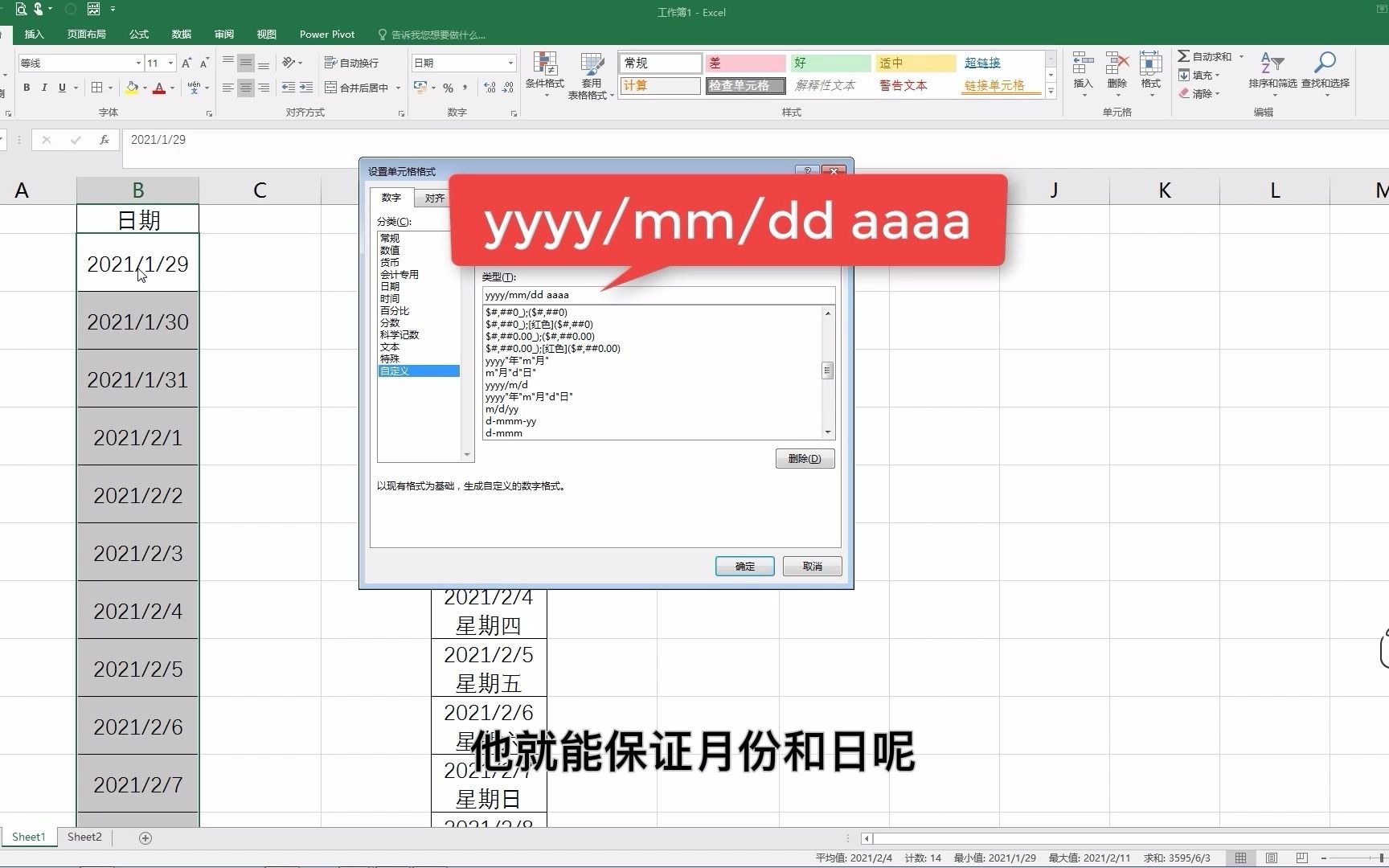Switch to Normal view in status bar

coord(1241,858)
